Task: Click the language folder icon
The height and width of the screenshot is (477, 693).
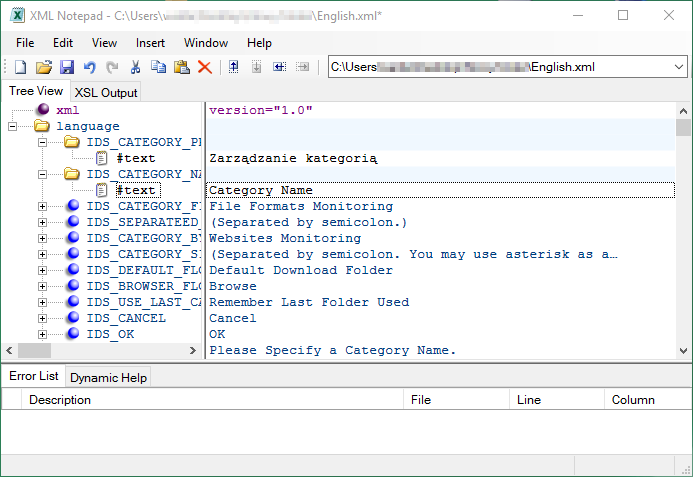Action: pyautogui.click(x=42, y=126)
